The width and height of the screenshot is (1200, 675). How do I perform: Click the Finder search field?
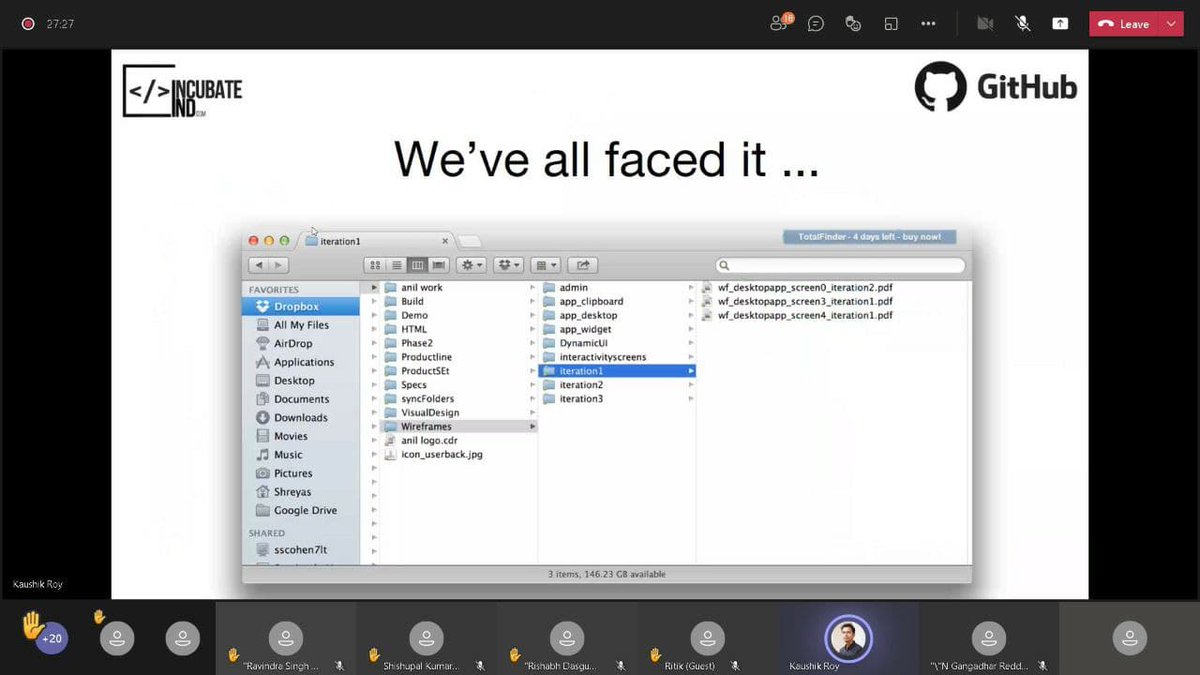(x=841, y=265)
